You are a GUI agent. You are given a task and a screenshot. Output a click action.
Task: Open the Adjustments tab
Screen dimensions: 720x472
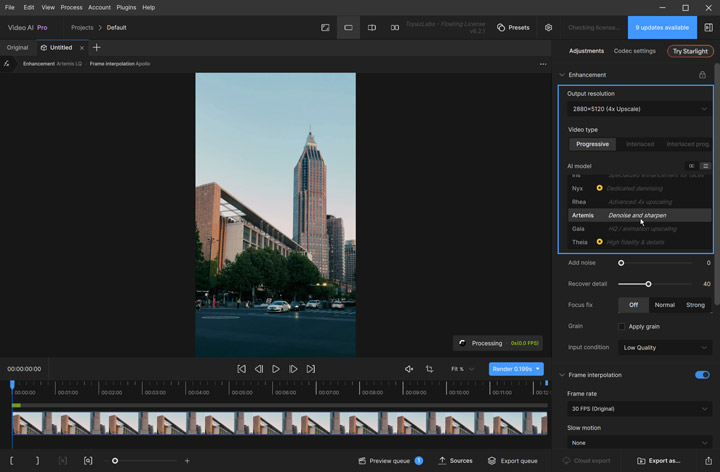tap(586, 51)
